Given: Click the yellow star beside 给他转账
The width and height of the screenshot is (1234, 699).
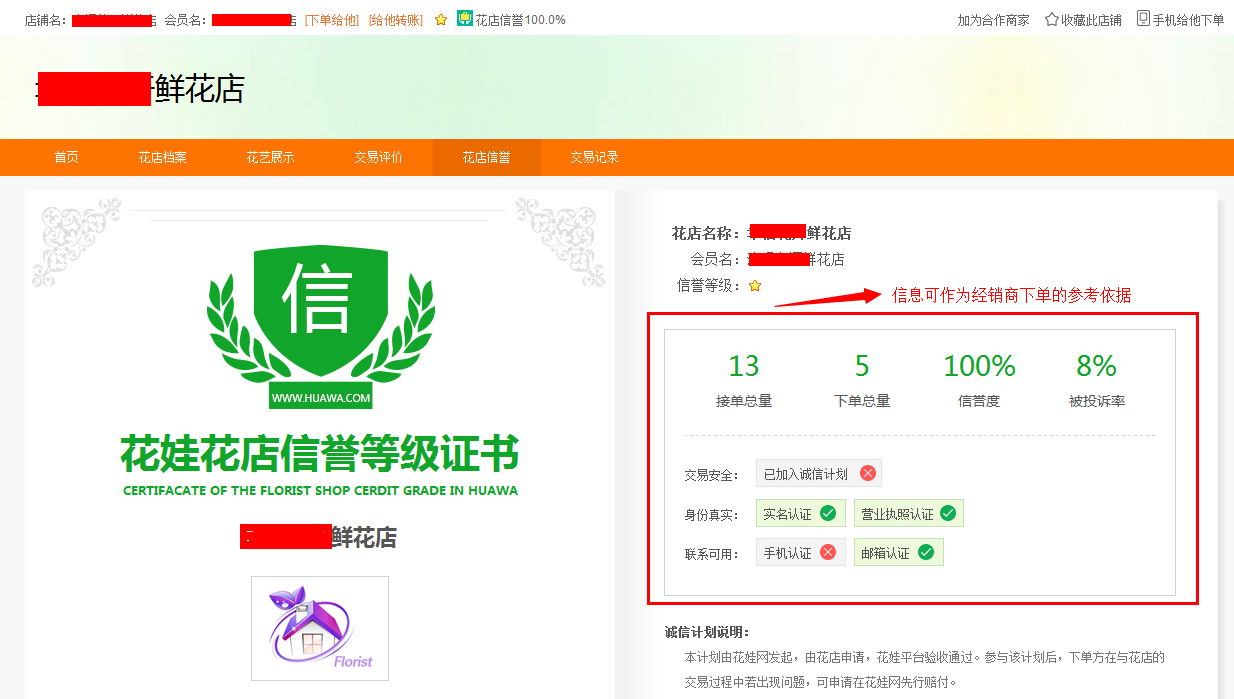Looking at the screenshot, I should pos(441,20).
